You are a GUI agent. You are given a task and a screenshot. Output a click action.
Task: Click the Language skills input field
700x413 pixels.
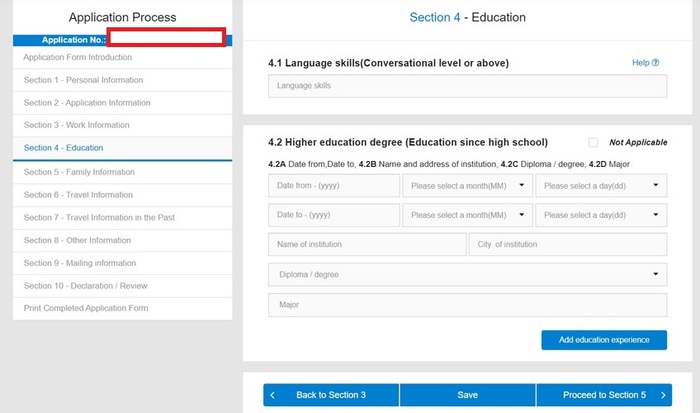tap(467, 86)
